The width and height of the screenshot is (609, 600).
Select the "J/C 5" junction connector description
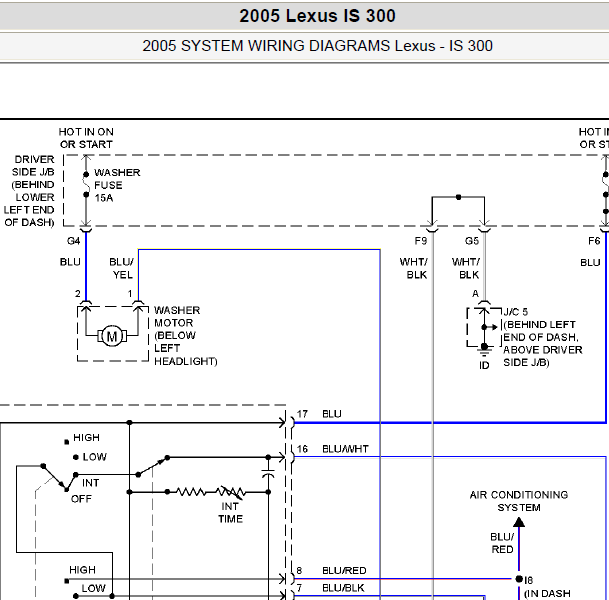click(x=543, y=337)
